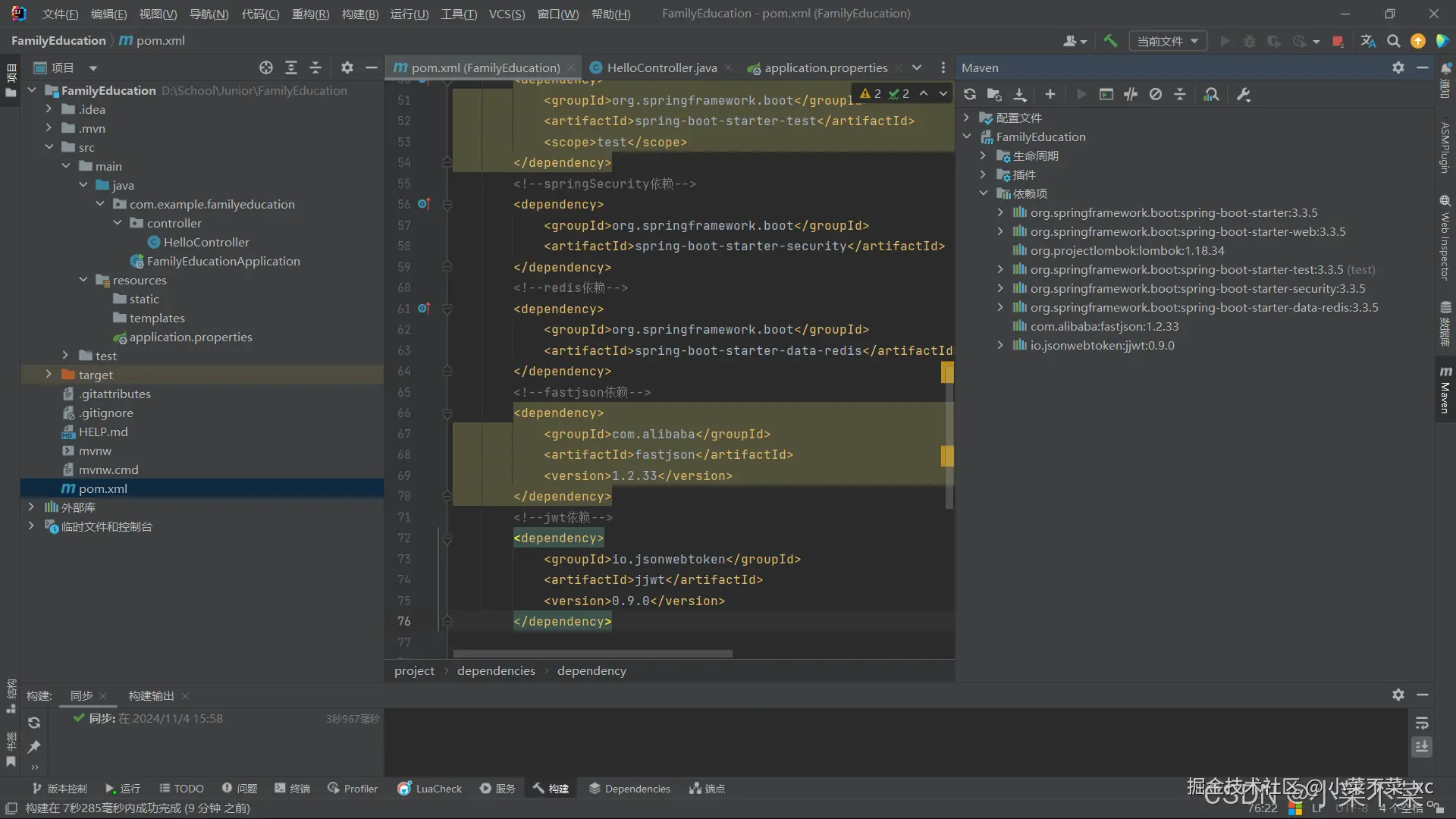
Task: Click select opened file target icon
Action: tap(265, 67)
